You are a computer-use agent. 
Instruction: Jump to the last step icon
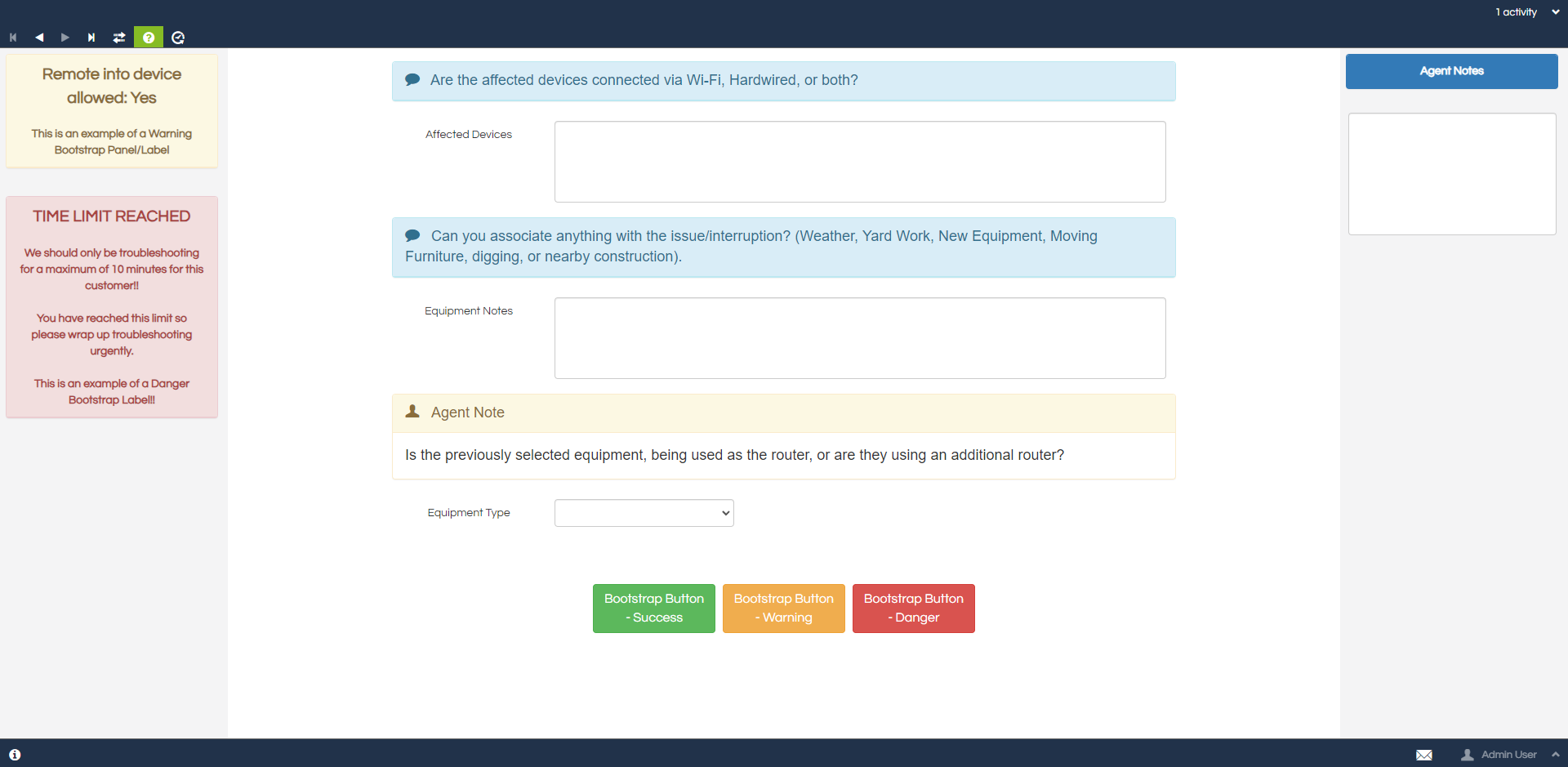pos(91,38)
